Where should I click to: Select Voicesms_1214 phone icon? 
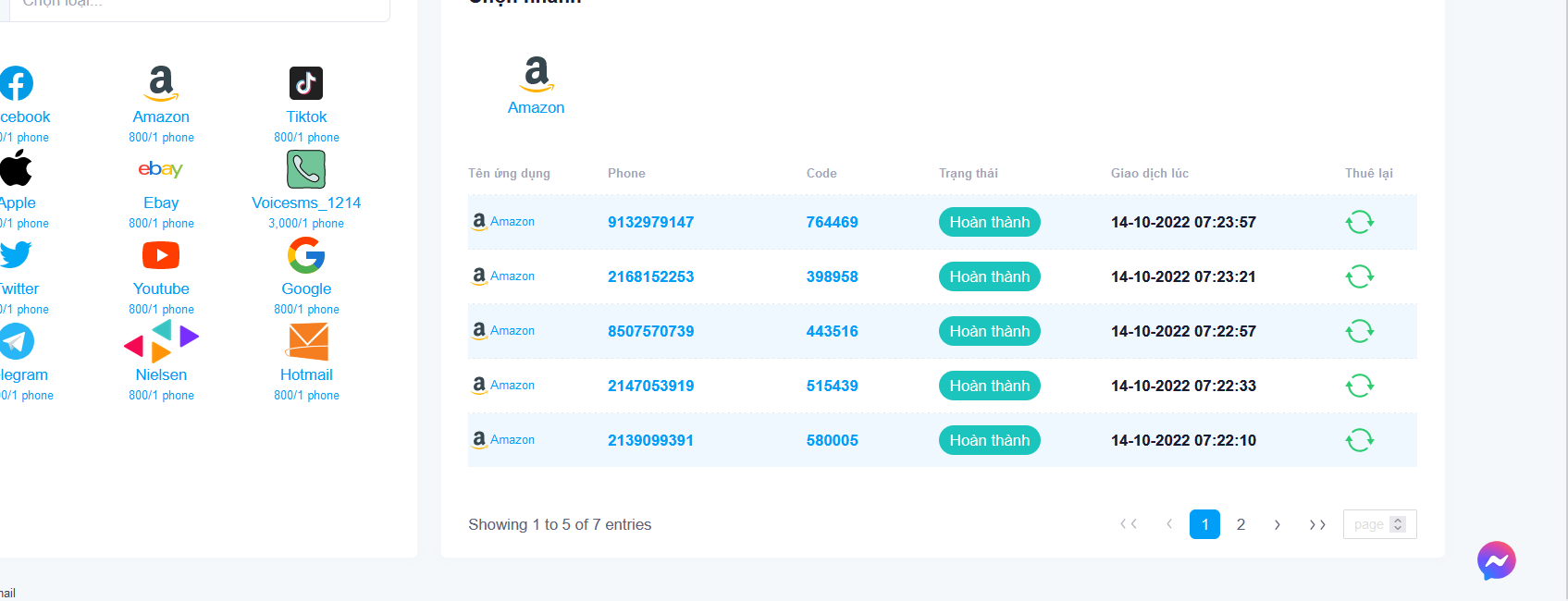(x=306, y=169)
